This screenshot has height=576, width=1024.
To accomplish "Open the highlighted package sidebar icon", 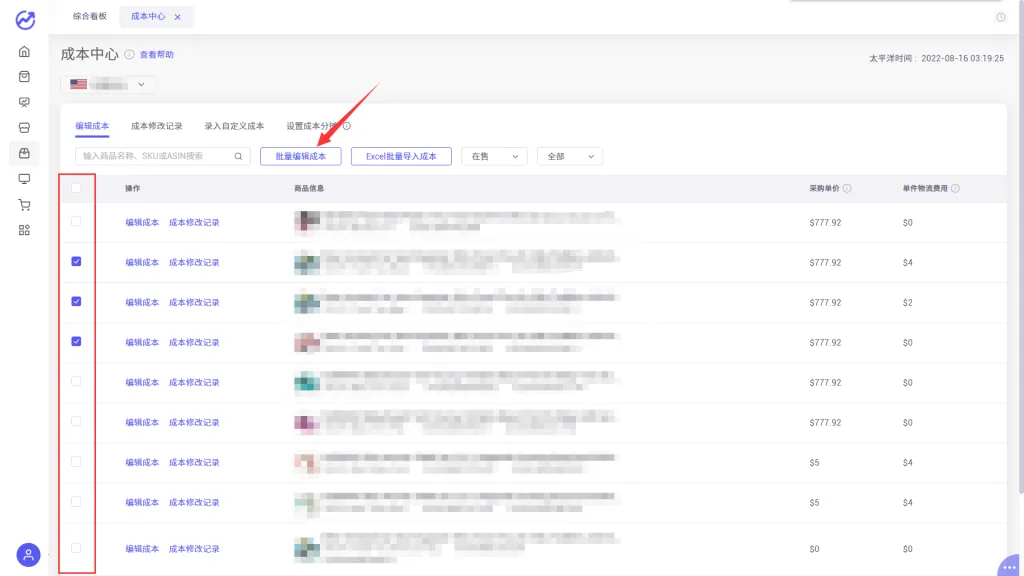I will pyautogui.click(x=24, y=153).
